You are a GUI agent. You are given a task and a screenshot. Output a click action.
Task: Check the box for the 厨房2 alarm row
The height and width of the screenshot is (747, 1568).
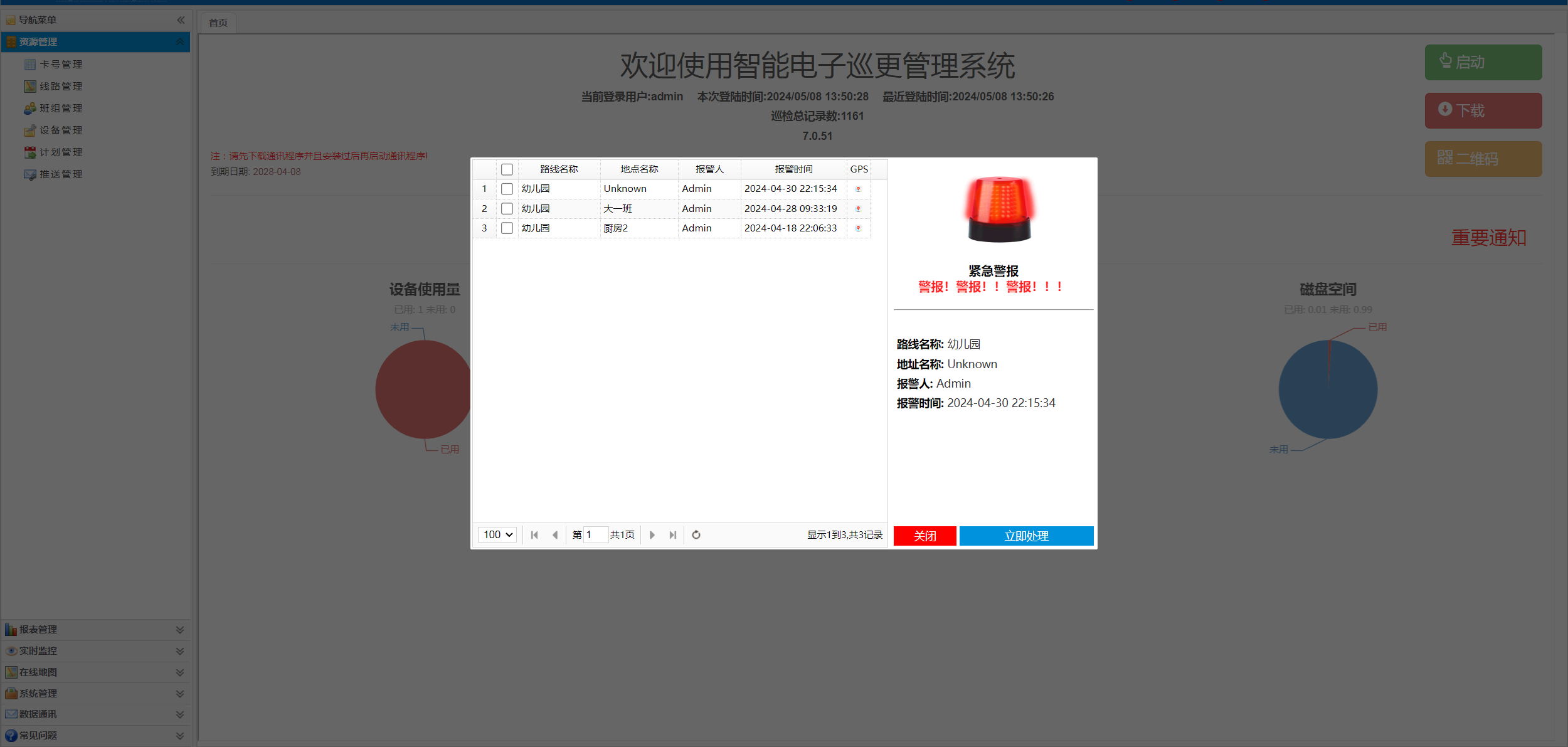coord(507,228)
